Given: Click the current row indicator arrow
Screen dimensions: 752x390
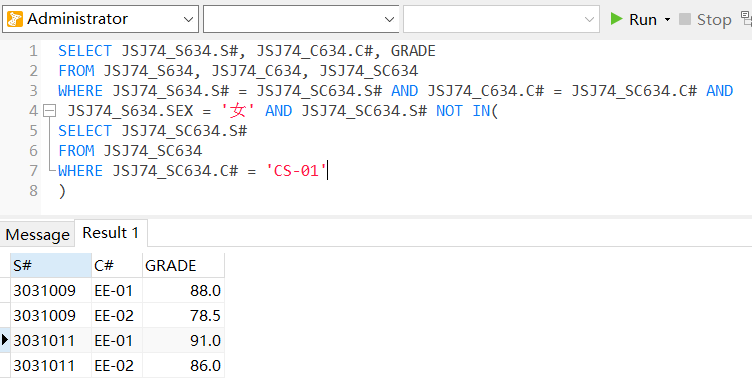Looking at the screenshot, I should [x=5, y=340].
